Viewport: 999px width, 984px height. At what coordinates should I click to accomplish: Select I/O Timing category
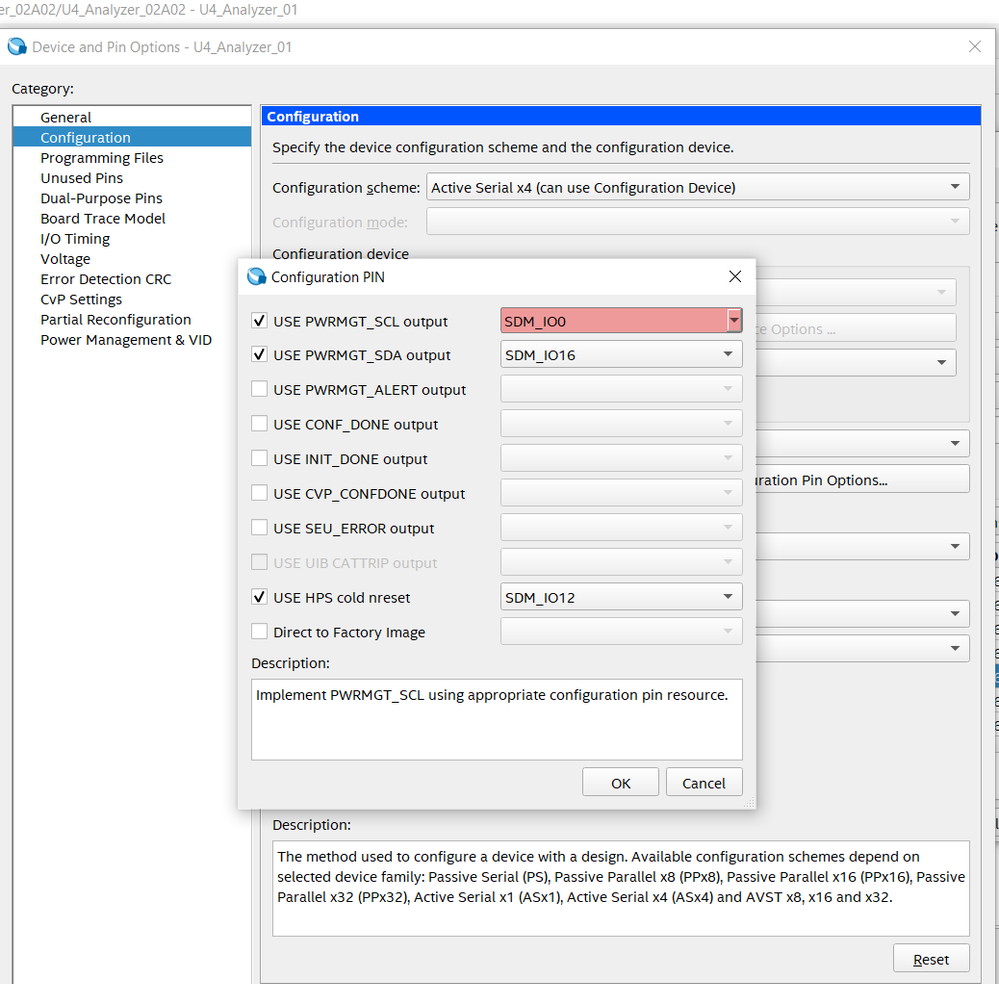[x=132, y=238]
